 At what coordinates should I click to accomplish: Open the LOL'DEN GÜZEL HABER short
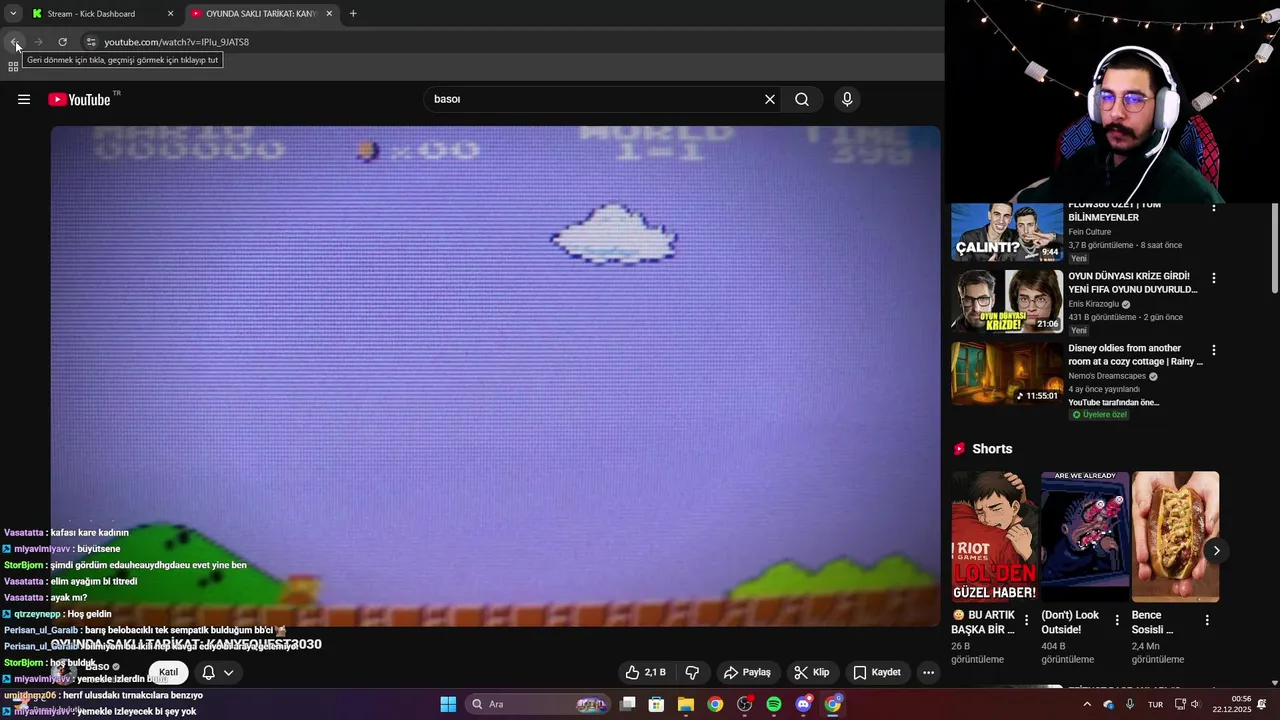click(994, 537)
